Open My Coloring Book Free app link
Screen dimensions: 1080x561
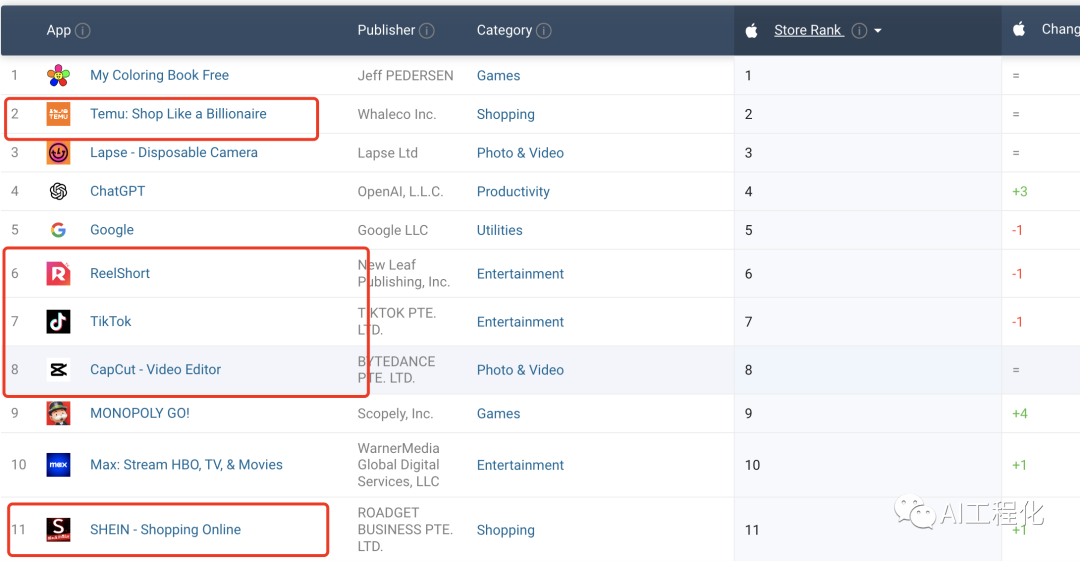(x=160, y=75)
